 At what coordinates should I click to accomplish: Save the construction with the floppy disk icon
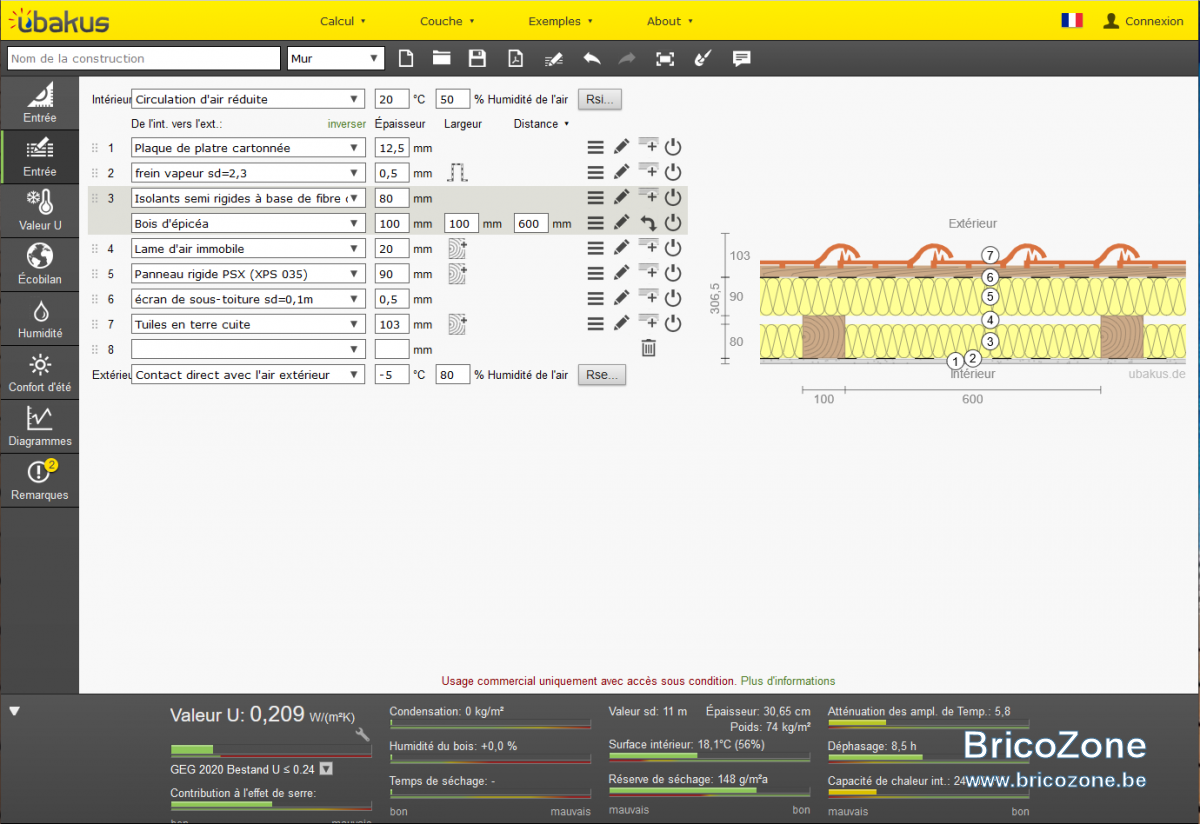click(477, 58)
